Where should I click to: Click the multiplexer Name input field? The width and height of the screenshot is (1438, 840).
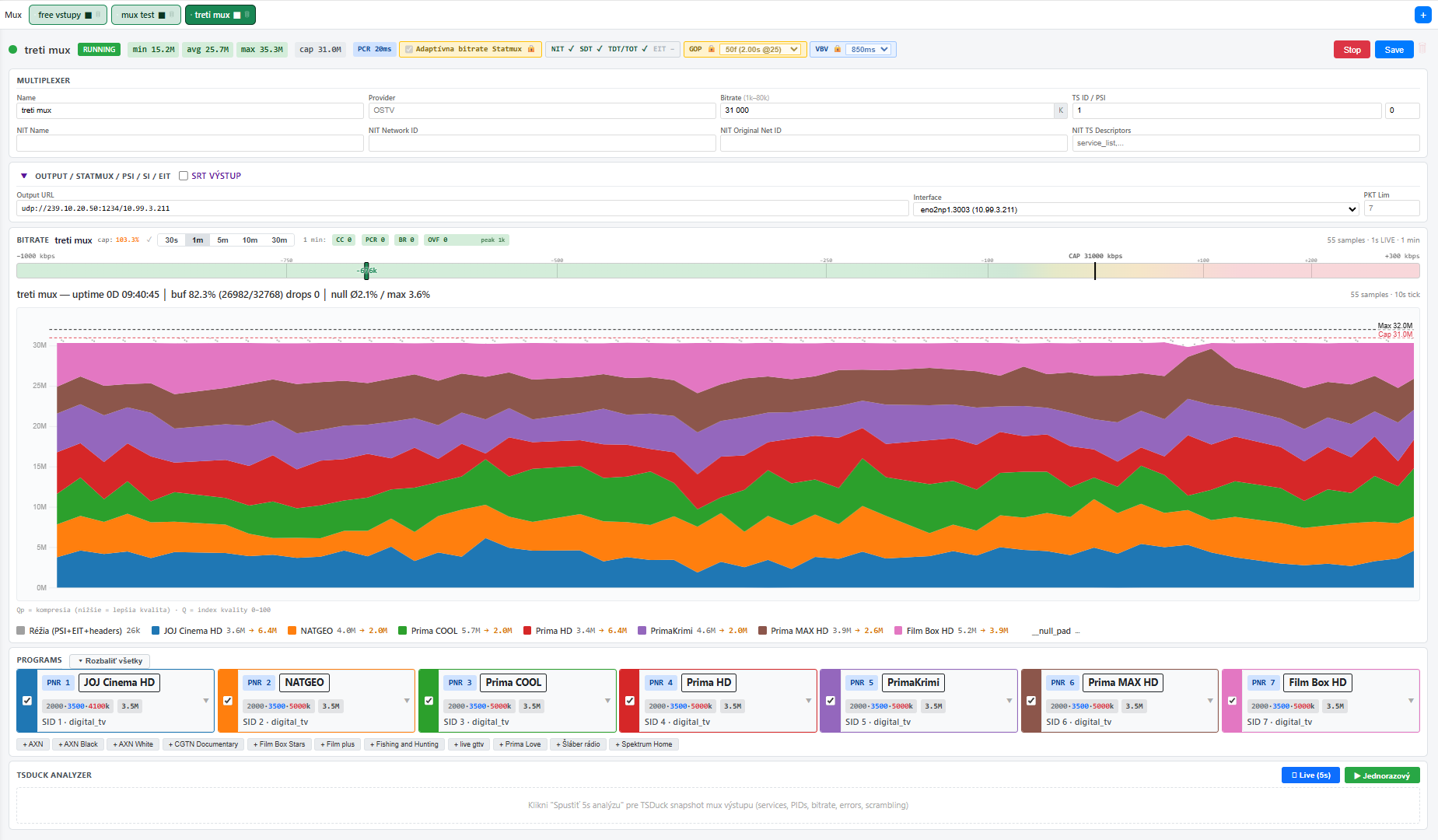pos(190,110)
